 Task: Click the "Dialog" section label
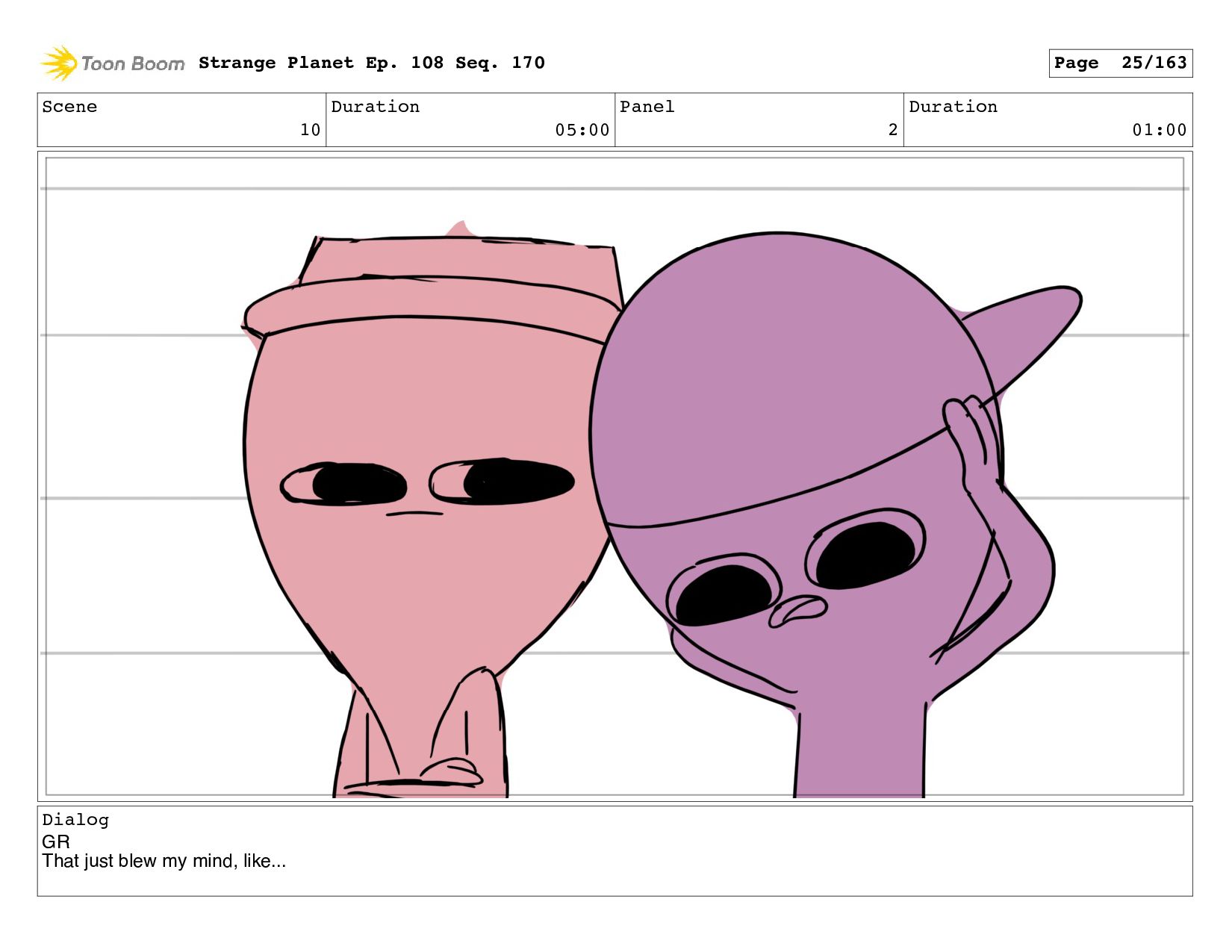point(75,820)
